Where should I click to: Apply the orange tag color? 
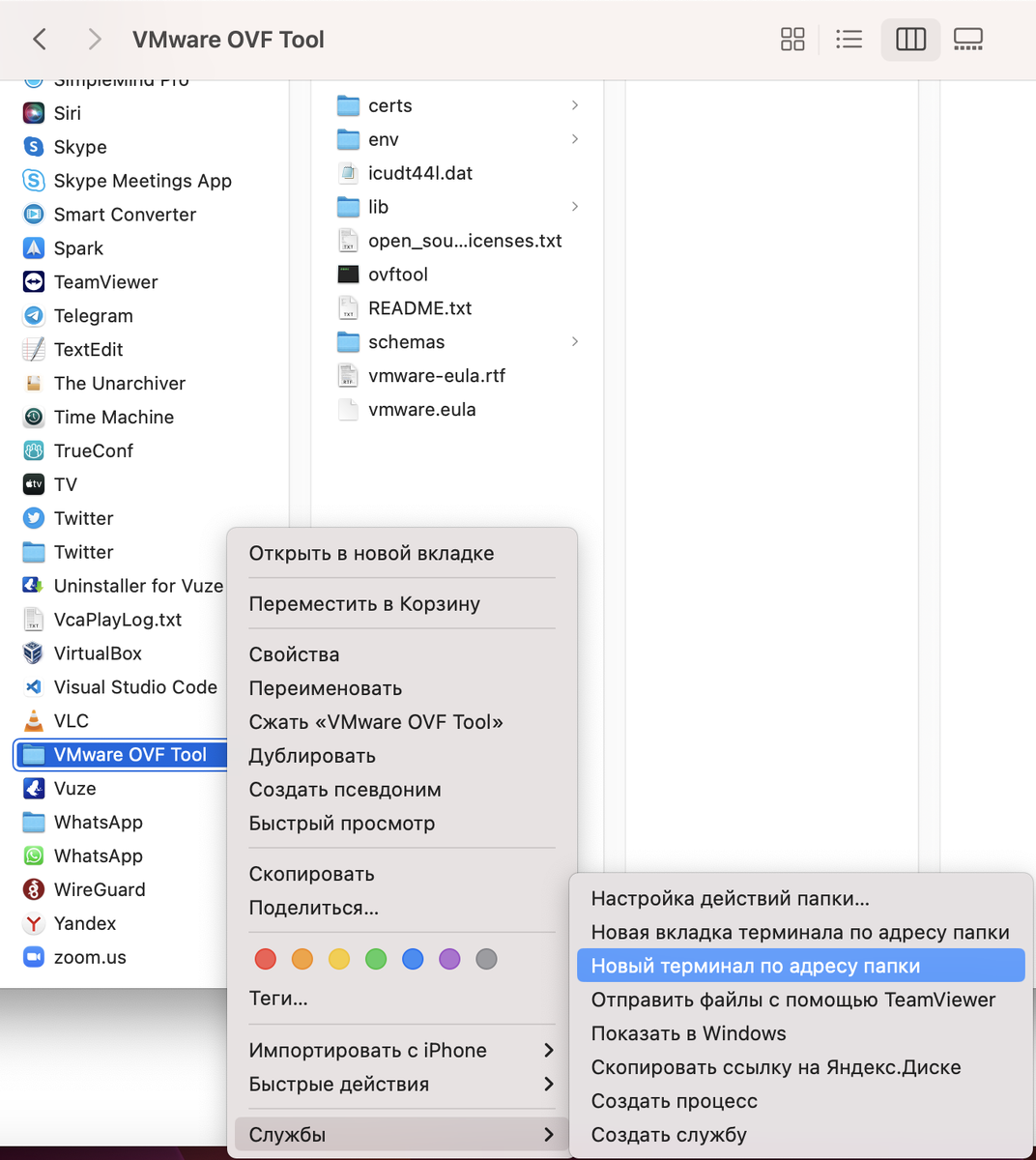tap(302, 959)
